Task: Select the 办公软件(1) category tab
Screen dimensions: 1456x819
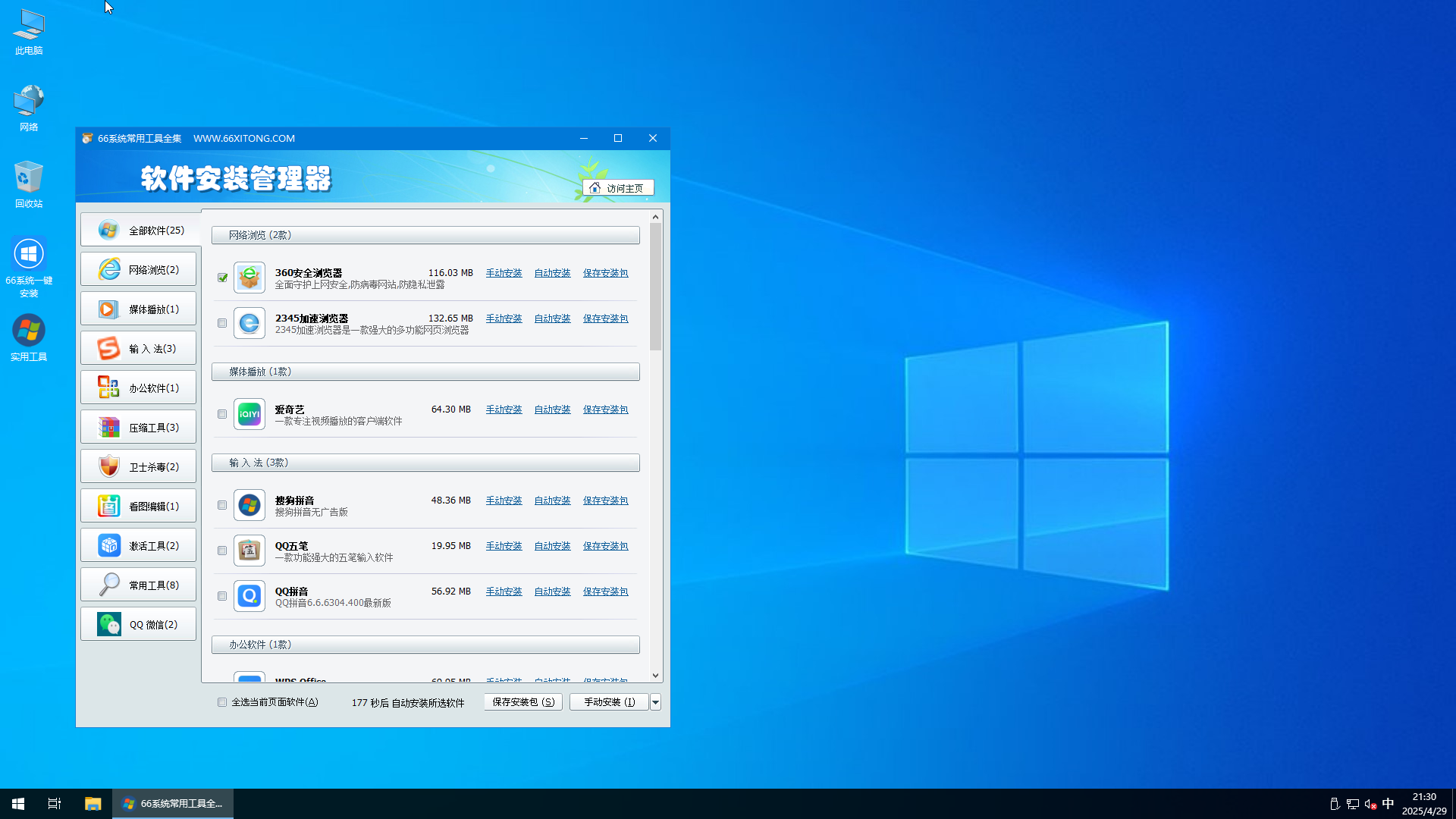Action: 138,388
